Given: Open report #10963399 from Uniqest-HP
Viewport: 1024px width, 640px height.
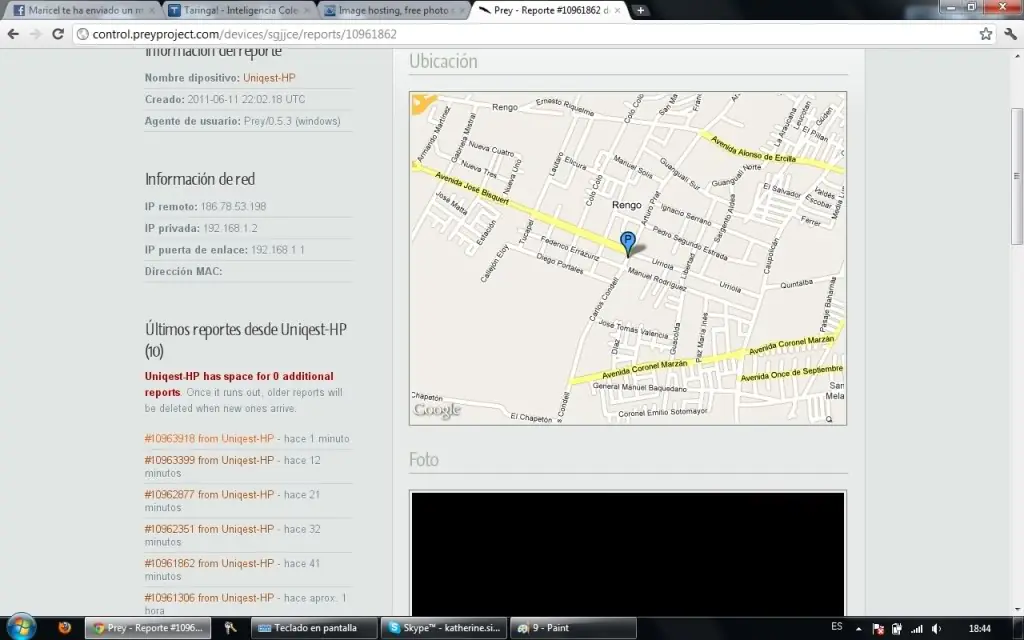Looking at the screenshot, I should (x=209, y=460).
